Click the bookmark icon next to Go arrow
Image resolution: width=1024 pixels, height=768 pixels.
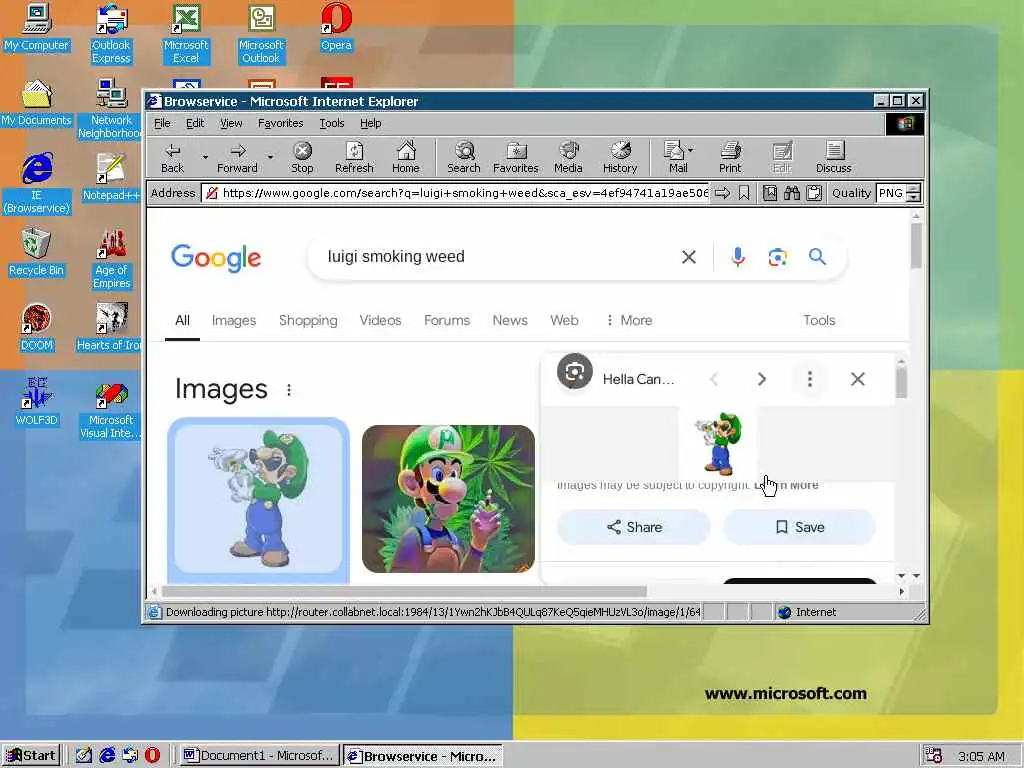(744, 193)
